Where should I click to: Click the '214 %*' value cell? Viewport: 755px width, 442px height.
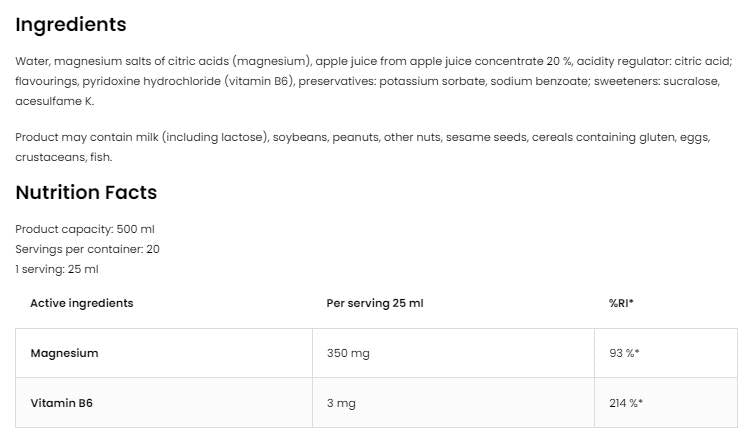[626, 403]
